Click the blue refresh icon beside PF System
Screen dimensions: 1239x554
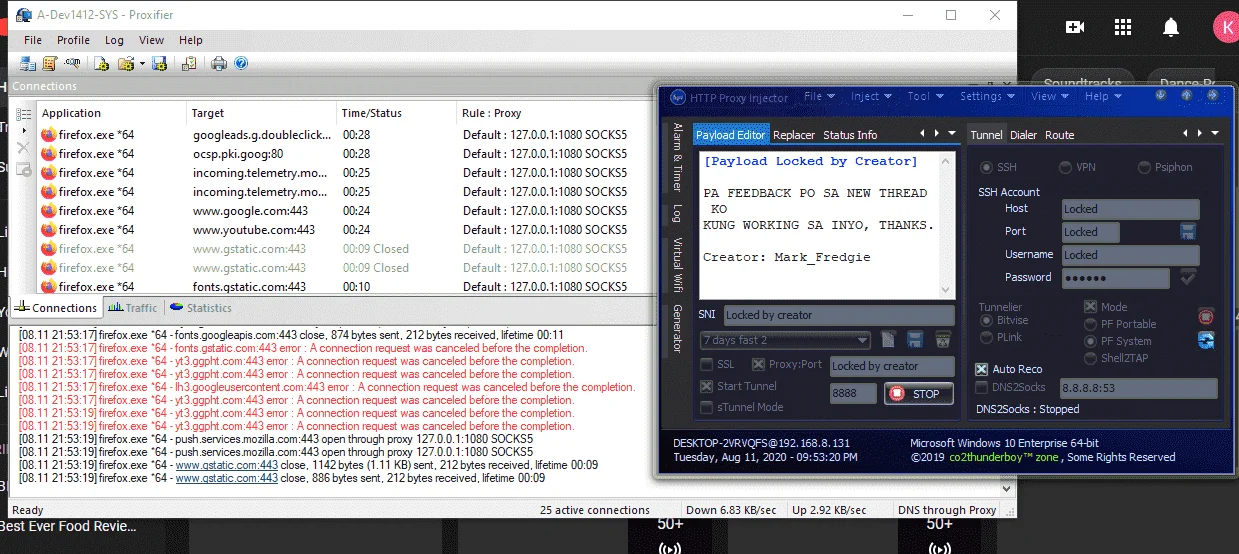click(x=1206, y=340)
